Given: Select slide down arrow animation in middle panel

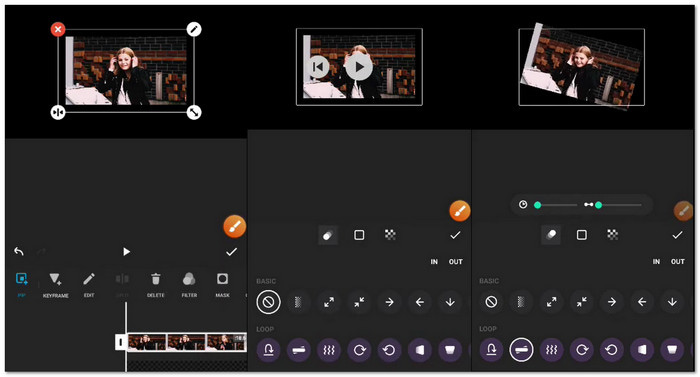Looking at the screenshot, I should click(x=450, y=302).
